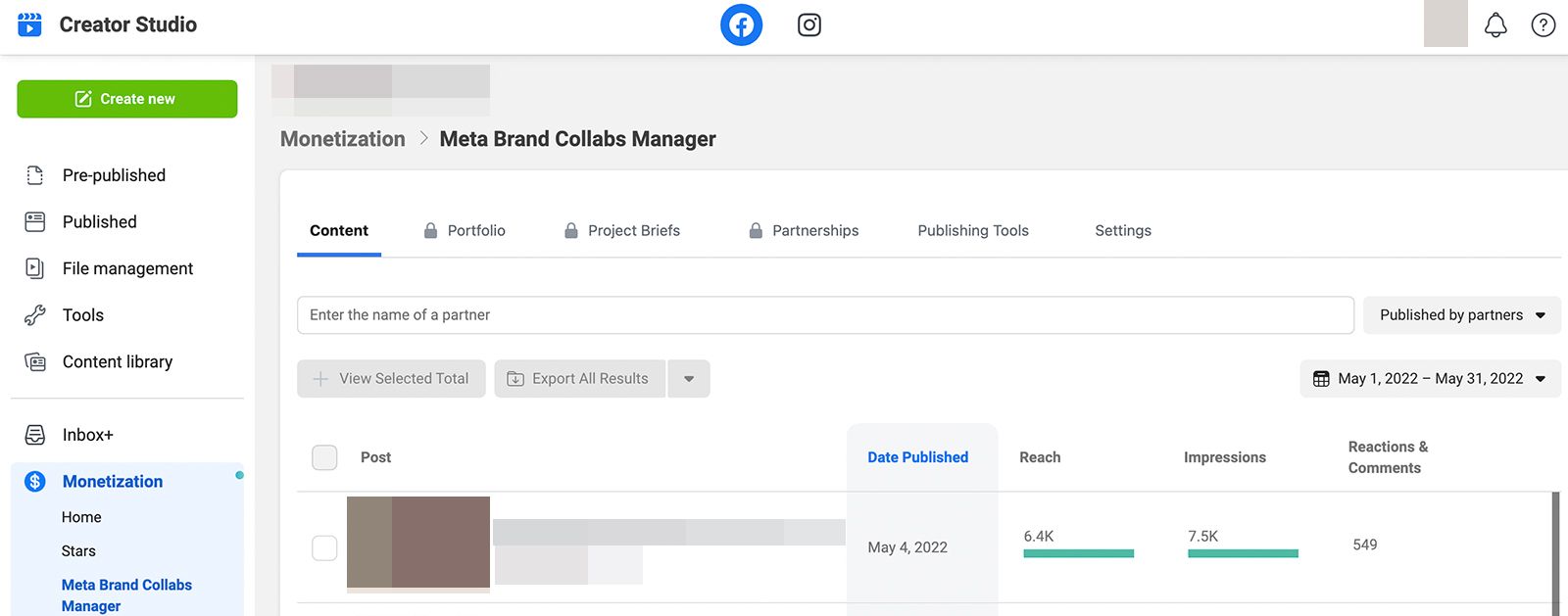The width and height of the screenshot is (1568, 616).
Task: Click the Creator Studio logo icon
Action: pyautogui.click(x=30, y=24)
